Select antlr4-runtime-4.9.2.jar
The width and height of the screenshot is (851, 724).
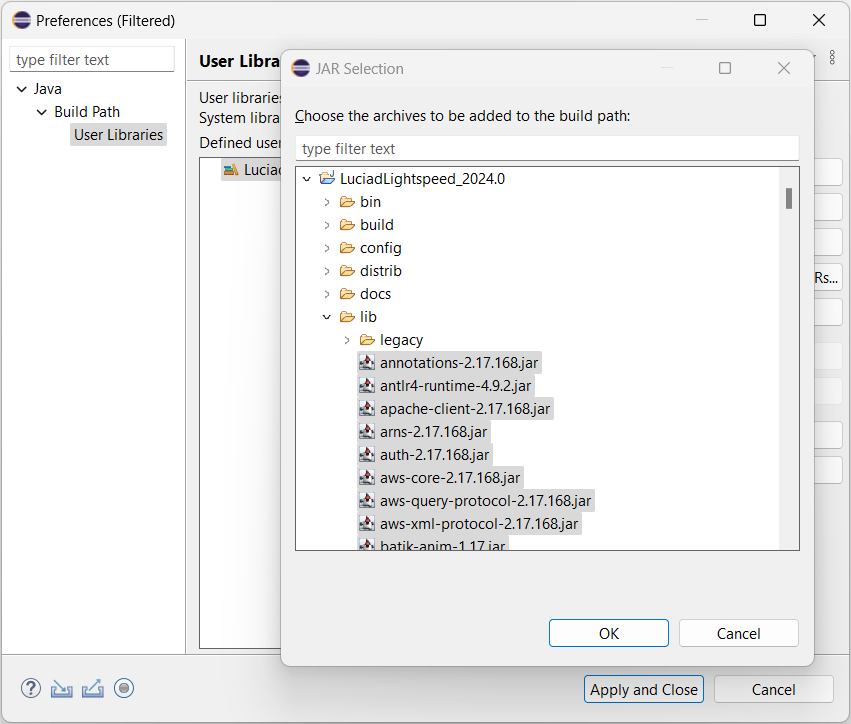tap(455, 386)
